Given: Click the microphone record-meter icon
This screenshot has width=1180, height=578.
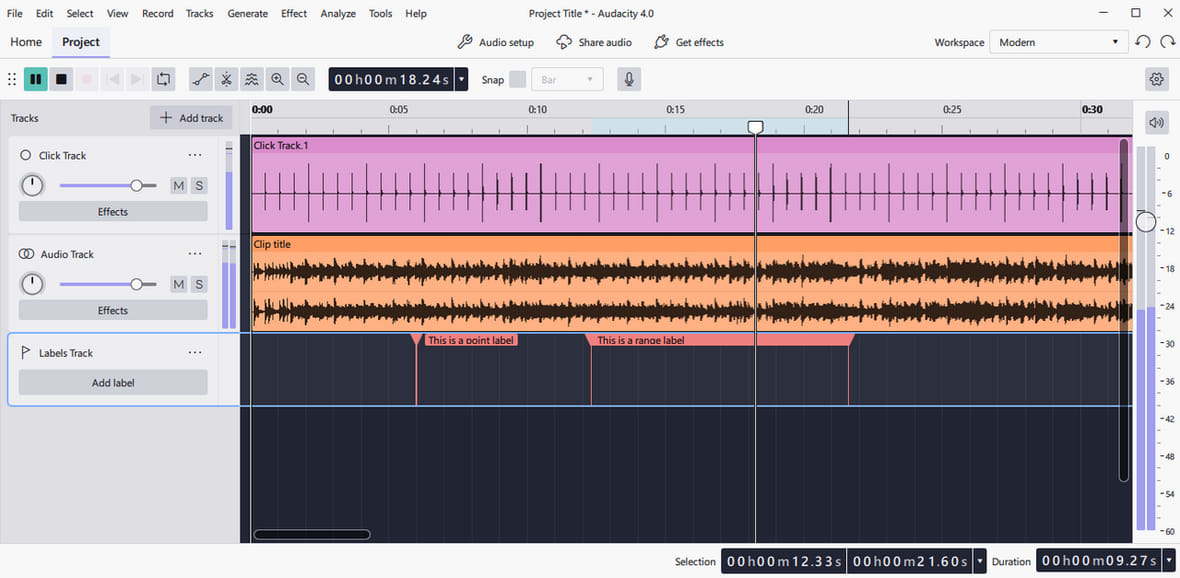Looking at the screenshot, I should pos(629,79).
